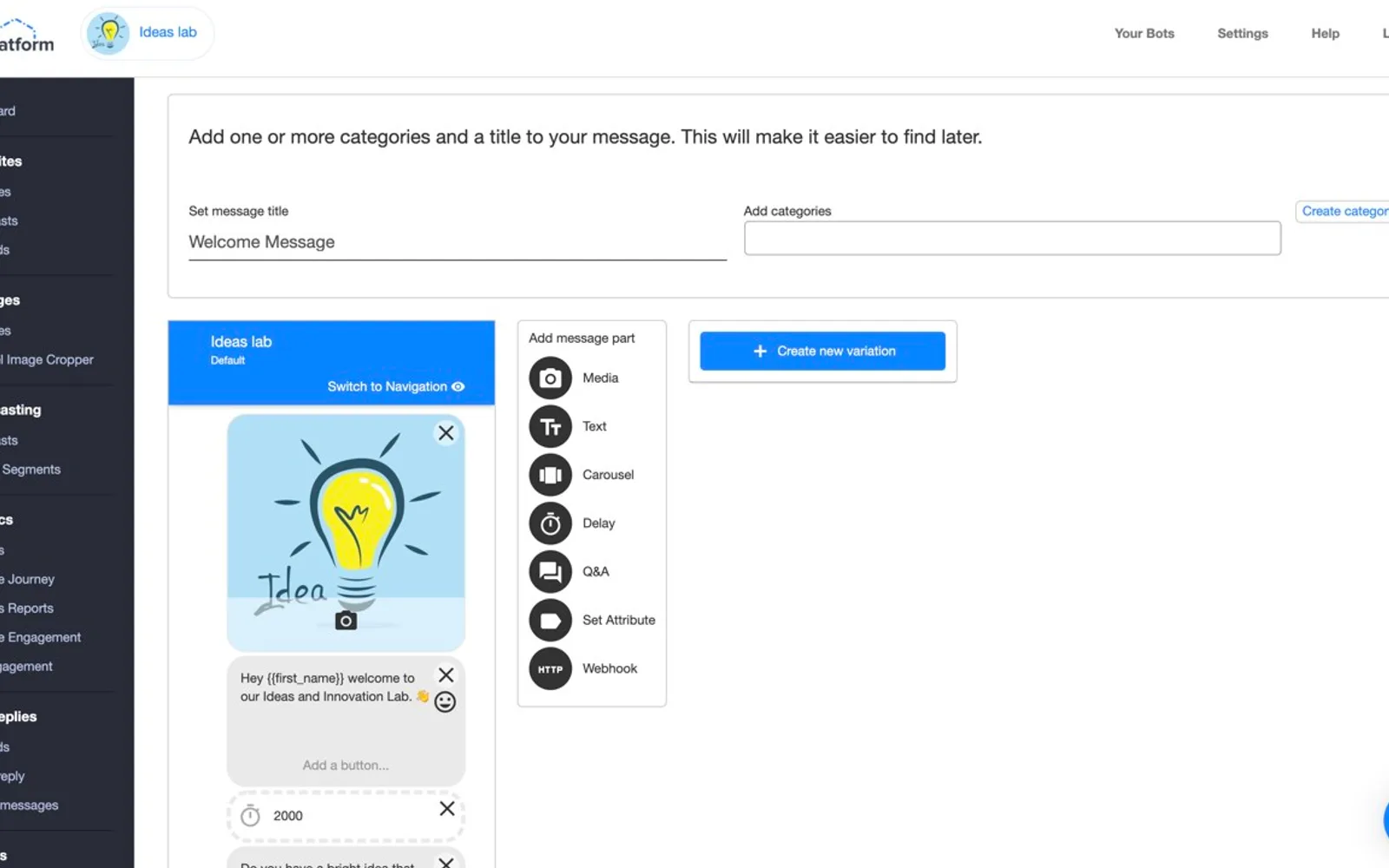
Task: Add a Q&A message part
Action: [x=550, y=572]
